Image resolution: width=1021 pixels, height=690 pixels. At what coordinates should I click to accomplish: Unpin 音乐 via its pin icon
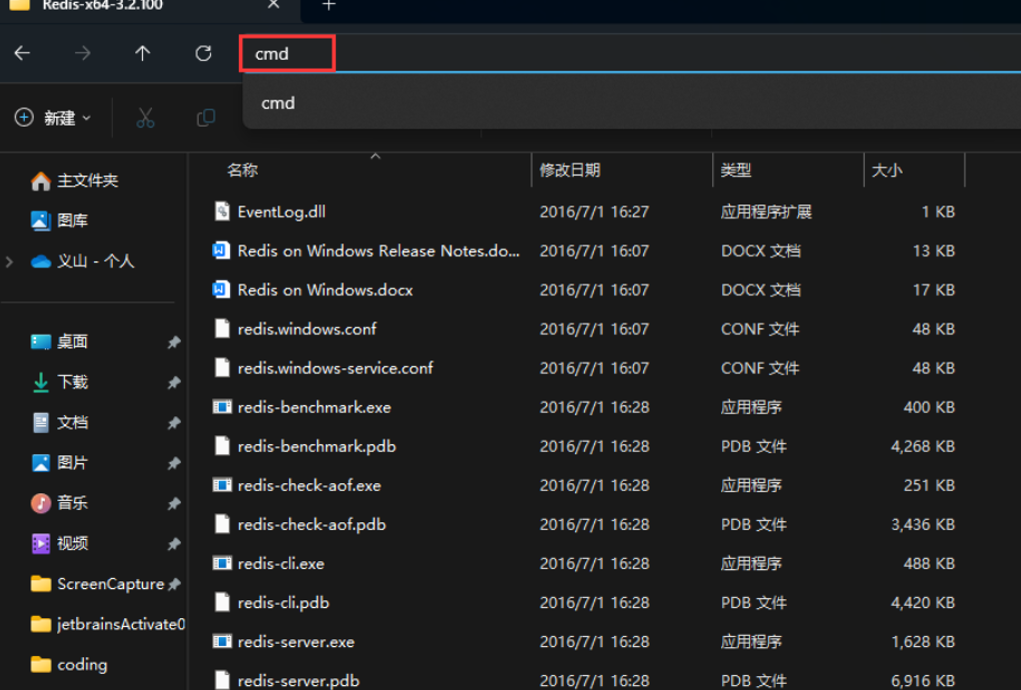click(x=174, y=503)
